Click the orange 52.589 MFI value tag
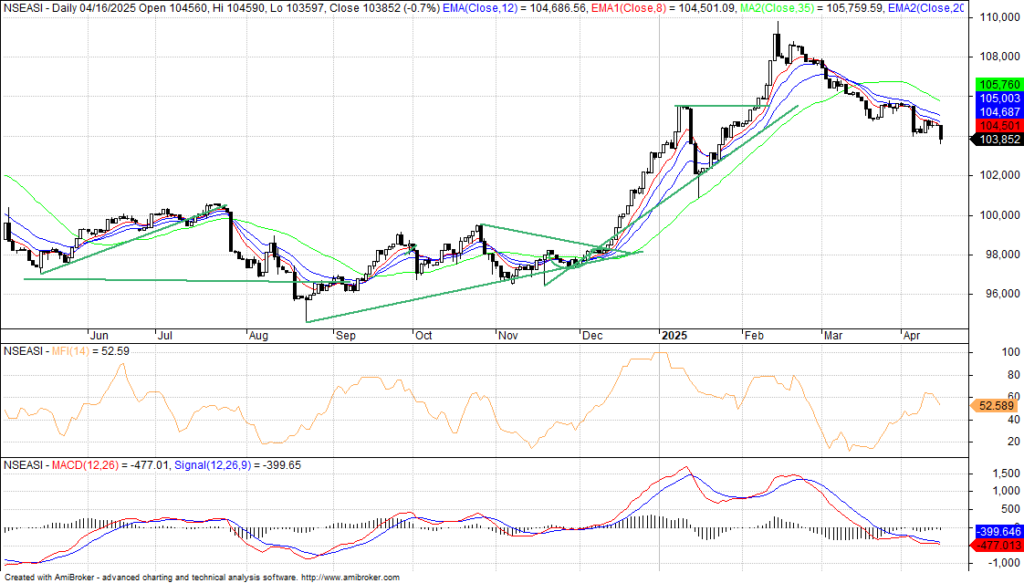 click(994, 405)
